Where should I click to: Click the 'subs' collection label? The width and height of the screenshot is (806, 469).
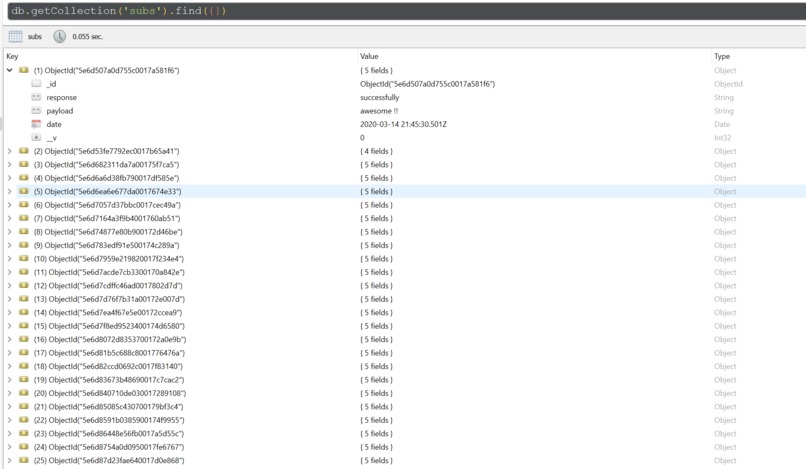[34, 37]
